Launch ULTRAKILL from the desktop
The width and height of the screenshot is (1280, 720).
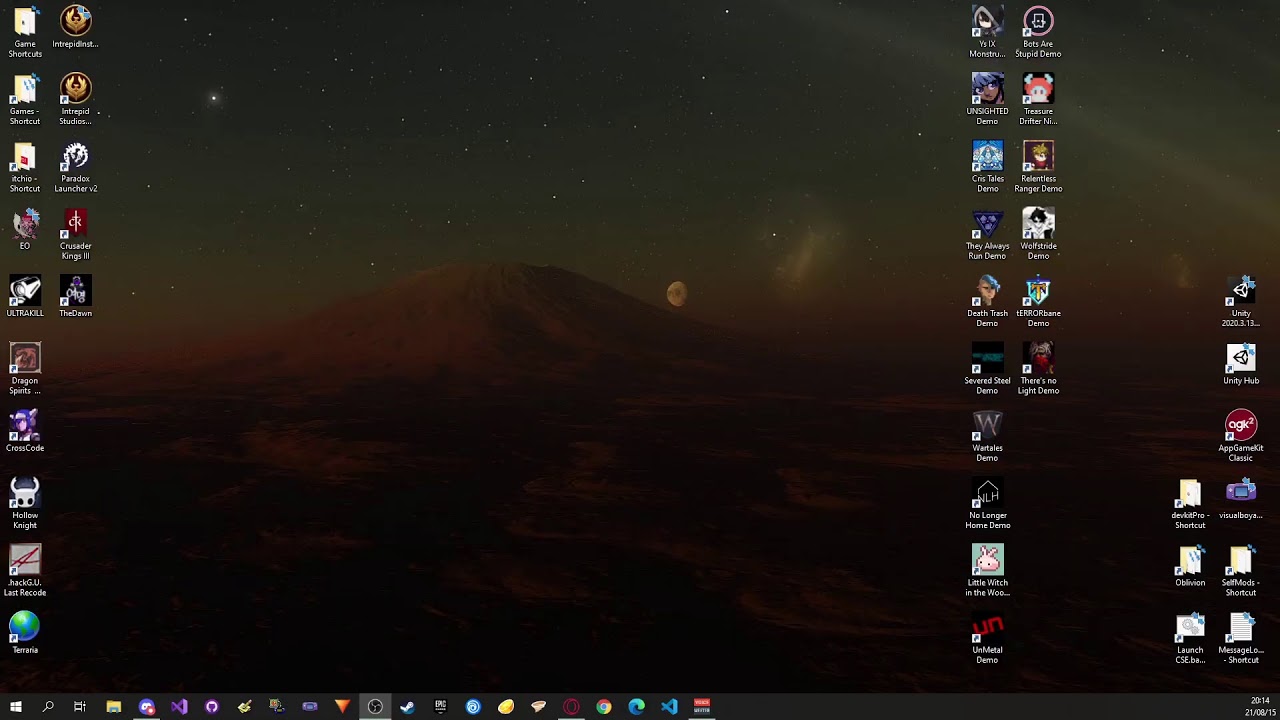(x=25, y=296)
